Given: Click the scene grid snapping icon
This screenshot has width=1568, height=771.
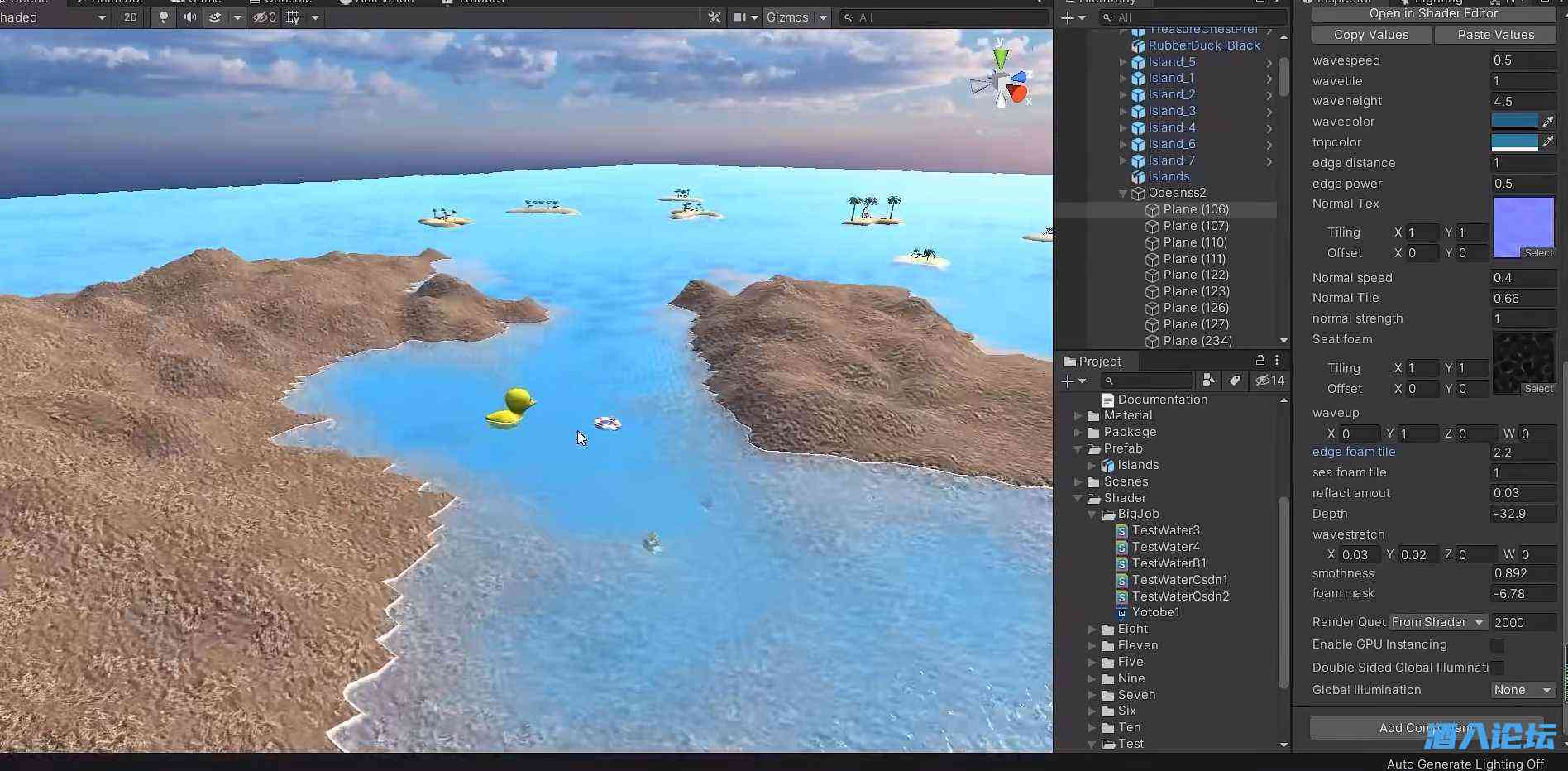Looking at the screenshot, I should [293, 17].
